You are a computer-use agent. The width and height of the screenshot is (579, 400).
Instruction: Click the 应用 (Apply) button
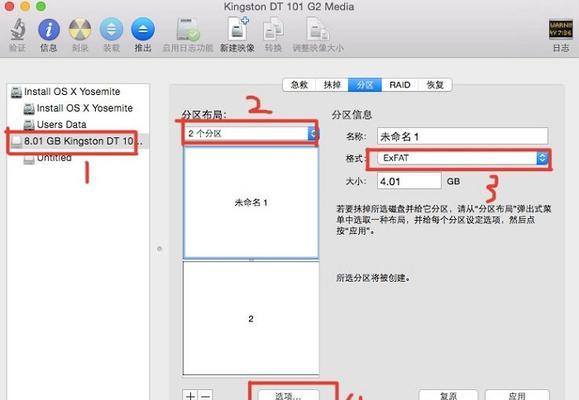pyautogui.click(x=517, y=395)
